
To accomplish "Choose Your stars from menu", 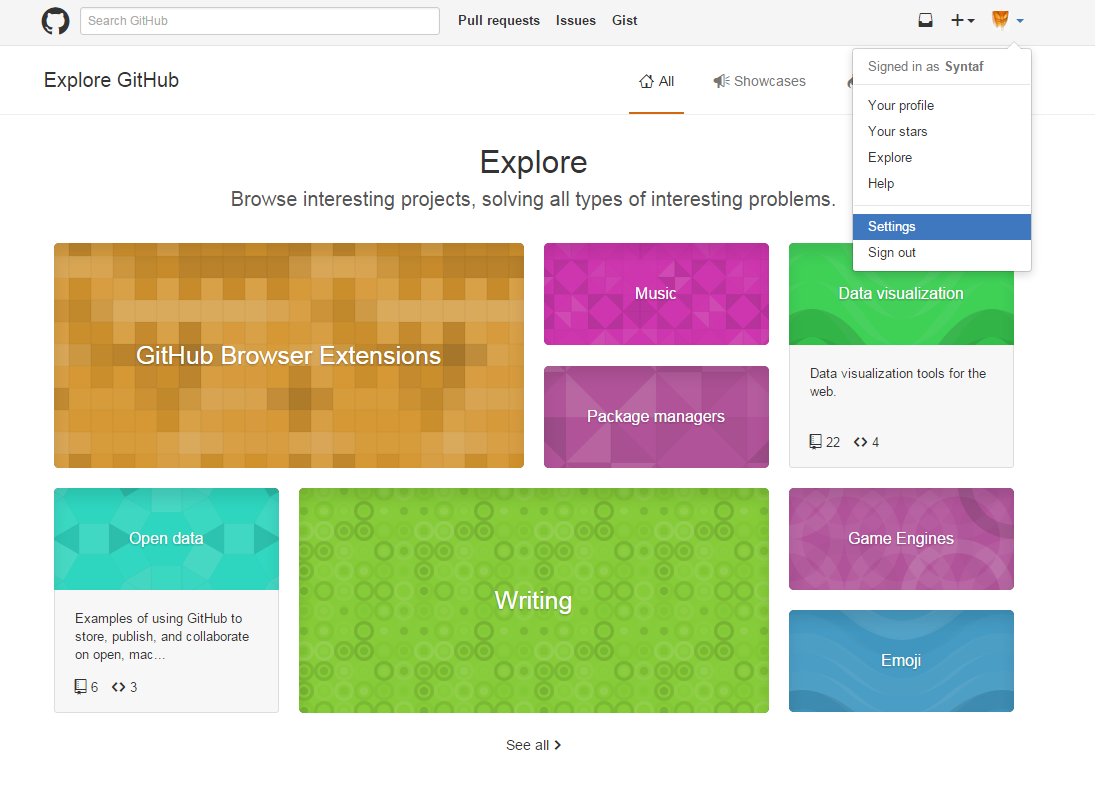I will coord(941,131).
